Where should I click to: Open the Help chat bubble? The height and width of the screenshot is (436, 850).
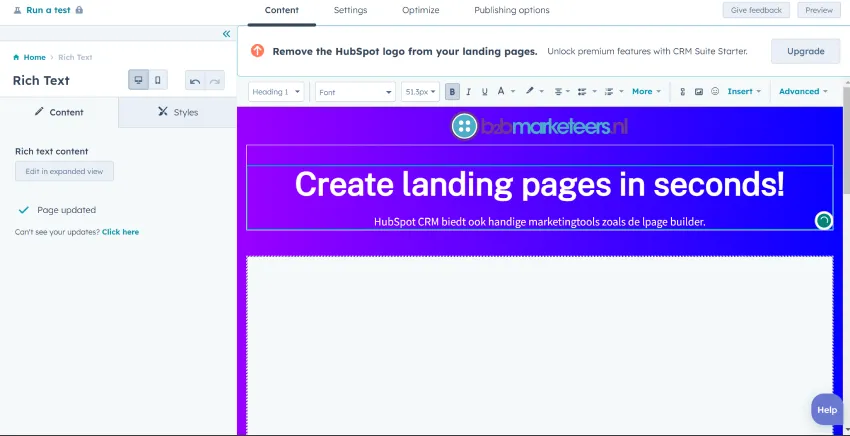point(827,409)
